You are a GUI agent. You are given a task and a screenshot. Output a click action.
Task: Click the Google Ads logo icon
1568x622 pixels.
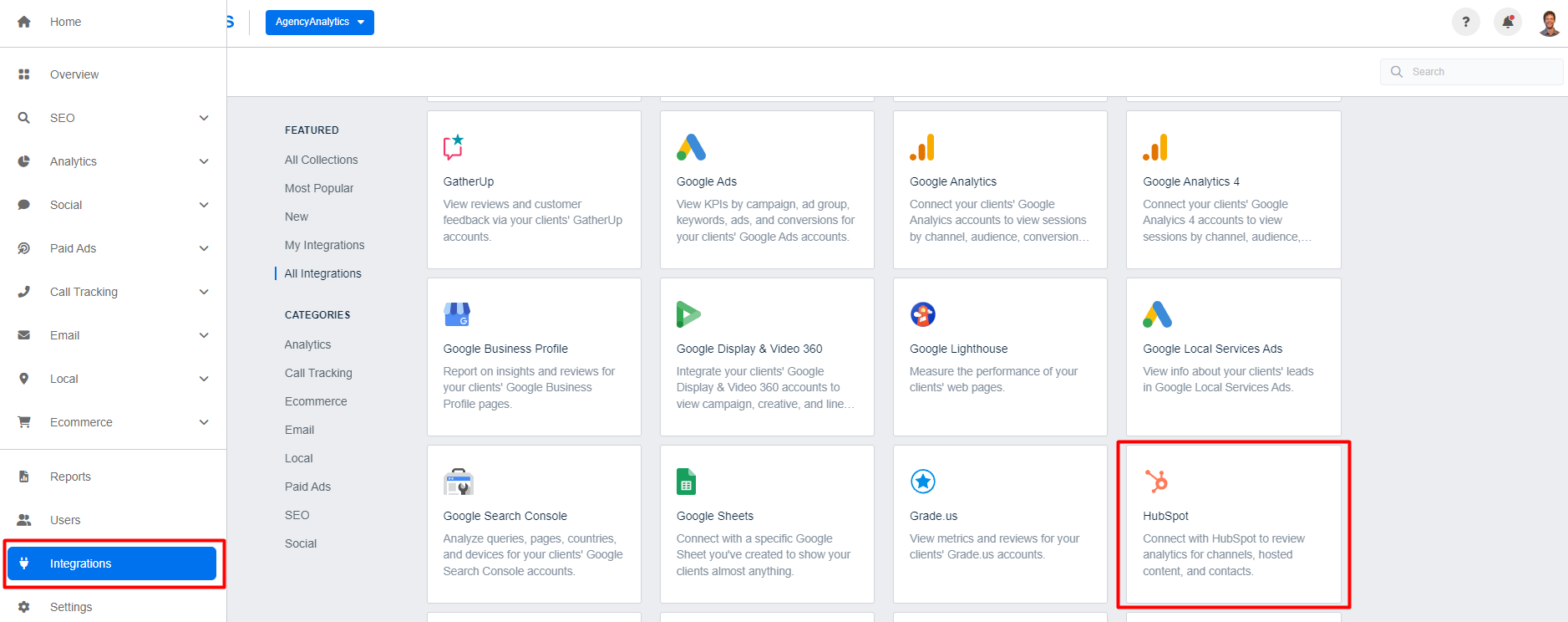tap(691, 147)
